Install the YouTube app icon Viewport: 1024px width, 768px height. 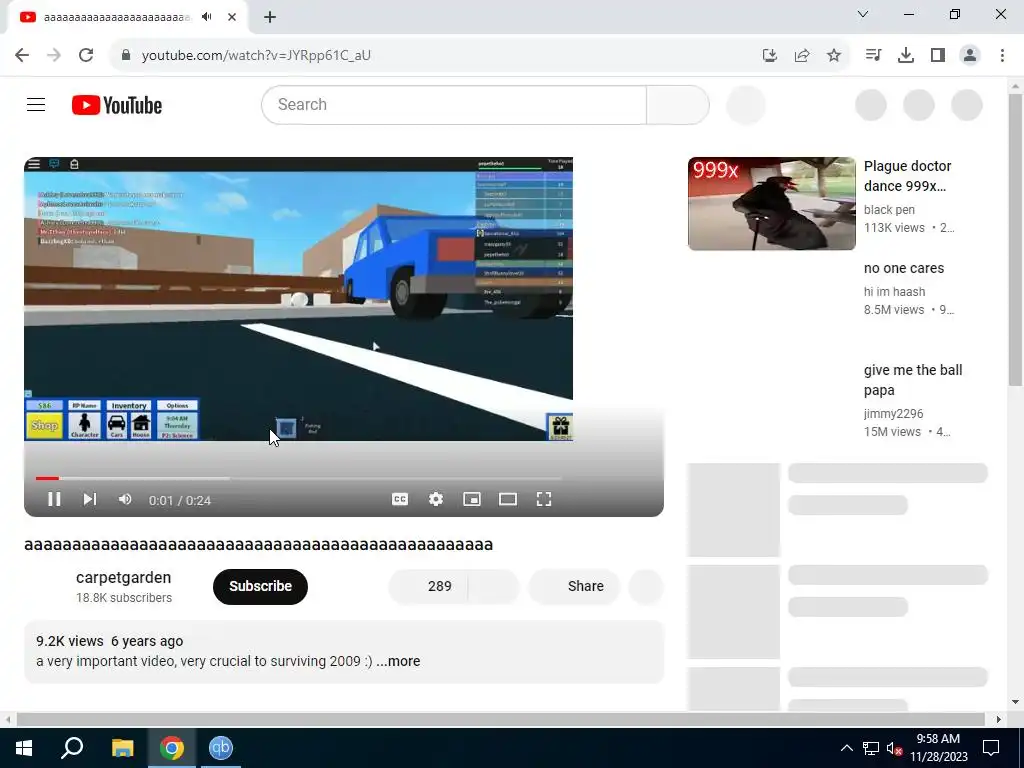coord(770,56)
